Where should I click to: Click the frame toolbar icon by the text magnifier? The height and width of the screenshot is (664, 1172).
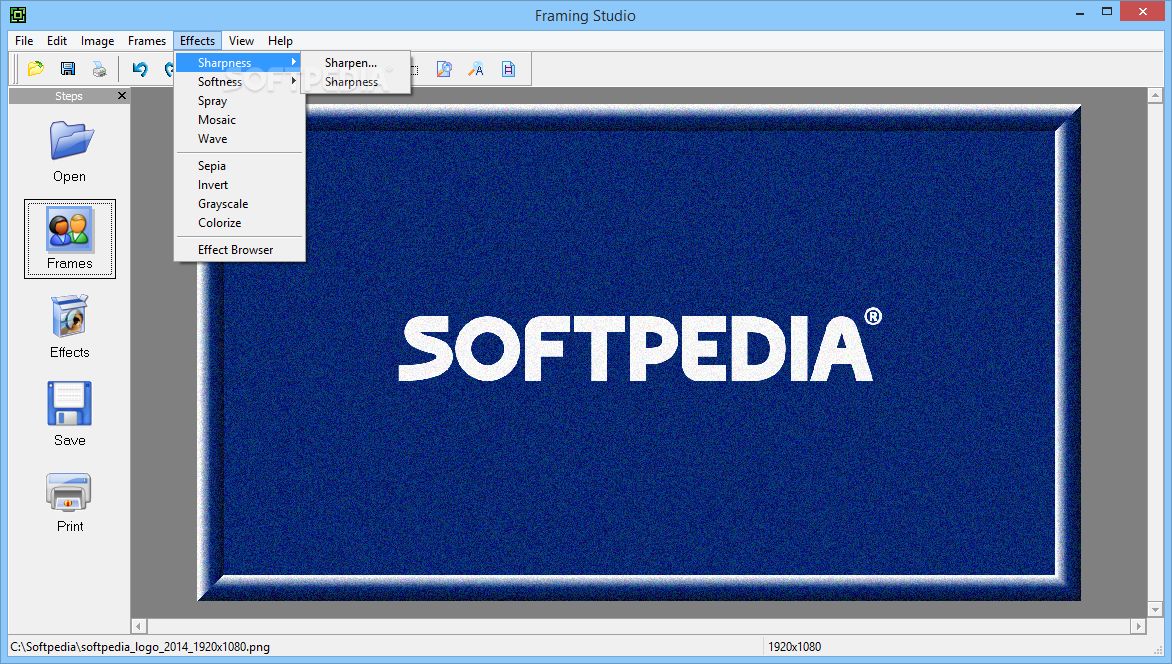pyautogui.click(x=508, y=69)
